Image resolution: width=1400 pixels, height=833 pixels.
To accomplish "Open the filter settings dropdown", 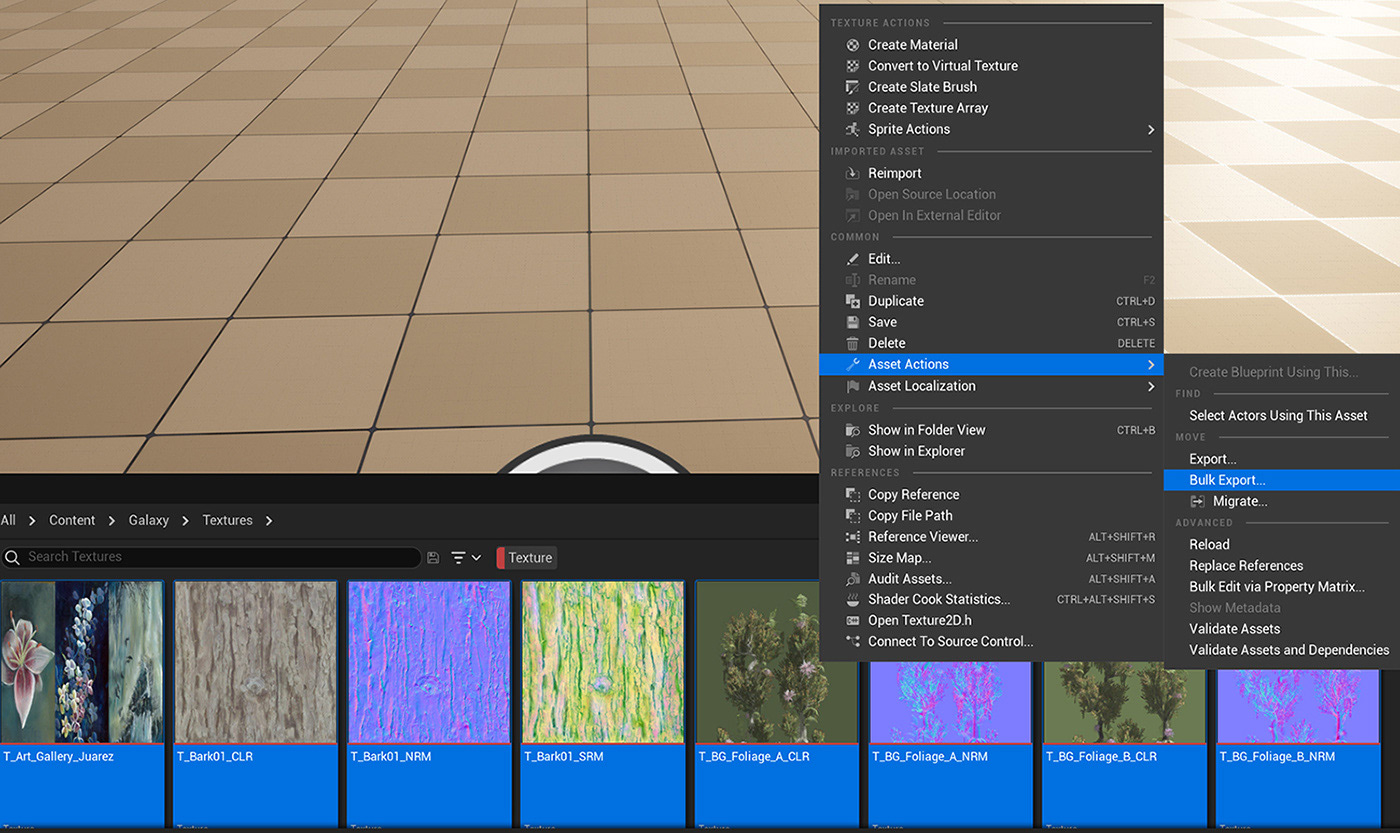I will [466, 557].
